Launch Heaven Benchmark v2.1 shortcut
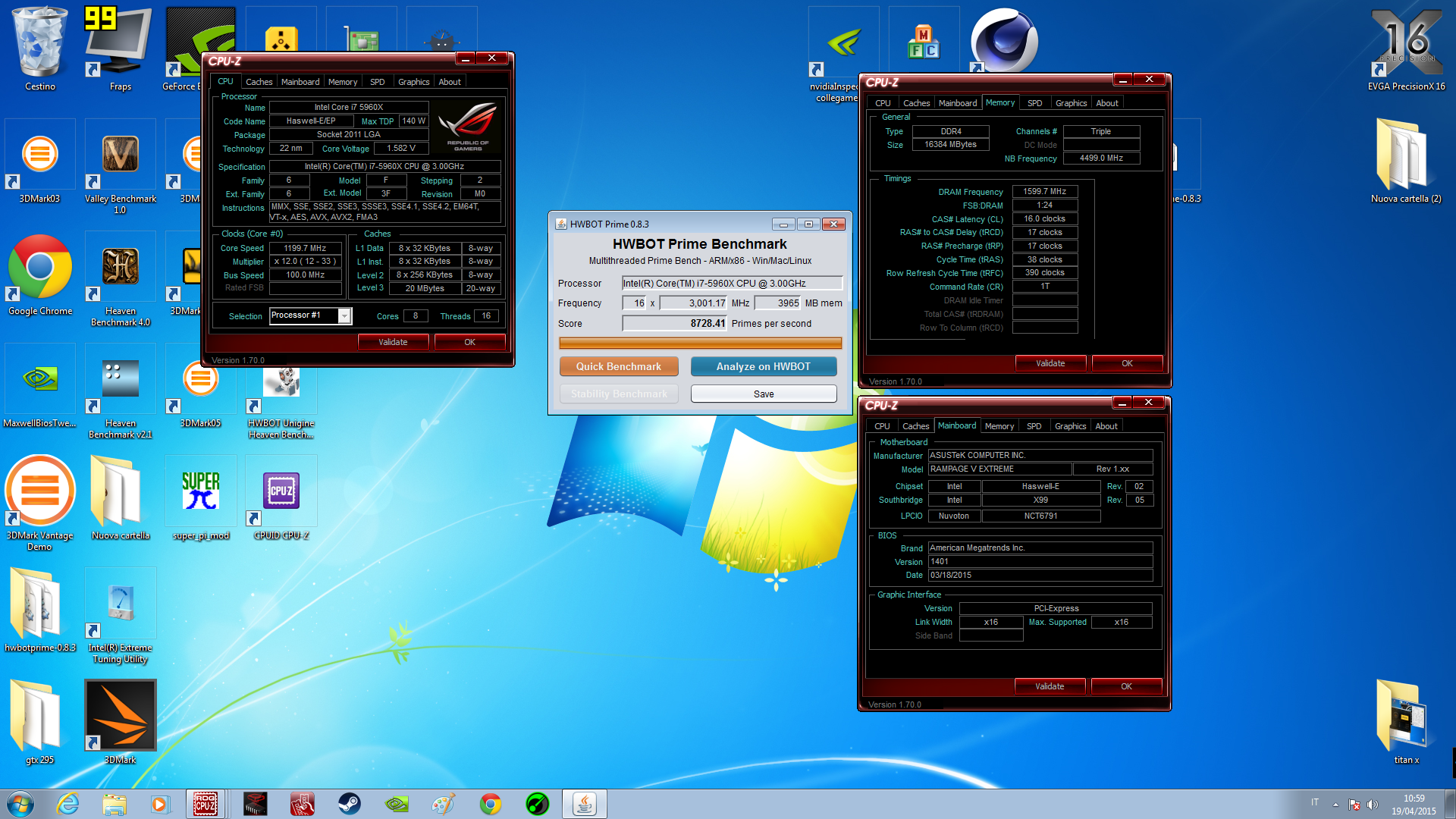Image resolution: width=1456 pixels, height=819 pixels. [120, 391]
